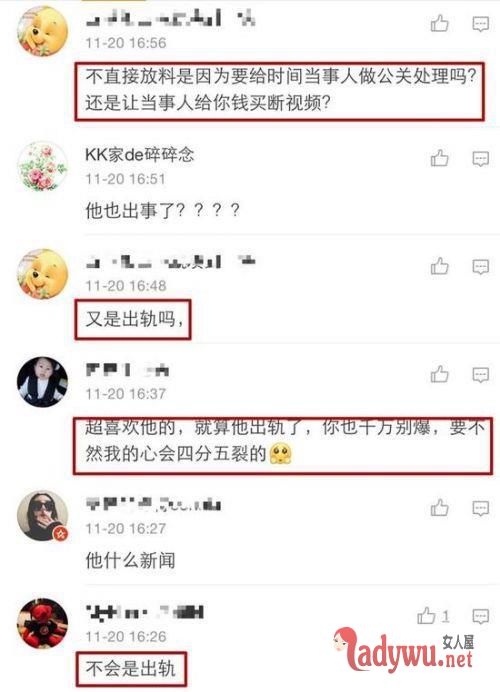Reply to KK家de碎碎念's comment
Image resolution: width=500 pixels, height=692 pixels.
[x=481, y=159]
